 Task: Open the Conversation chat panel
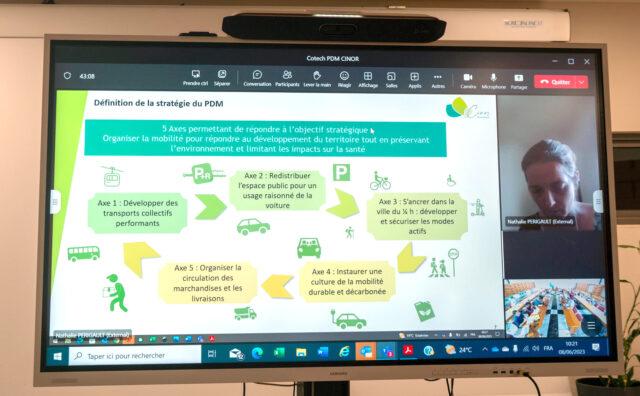click(x=257, y=78)
